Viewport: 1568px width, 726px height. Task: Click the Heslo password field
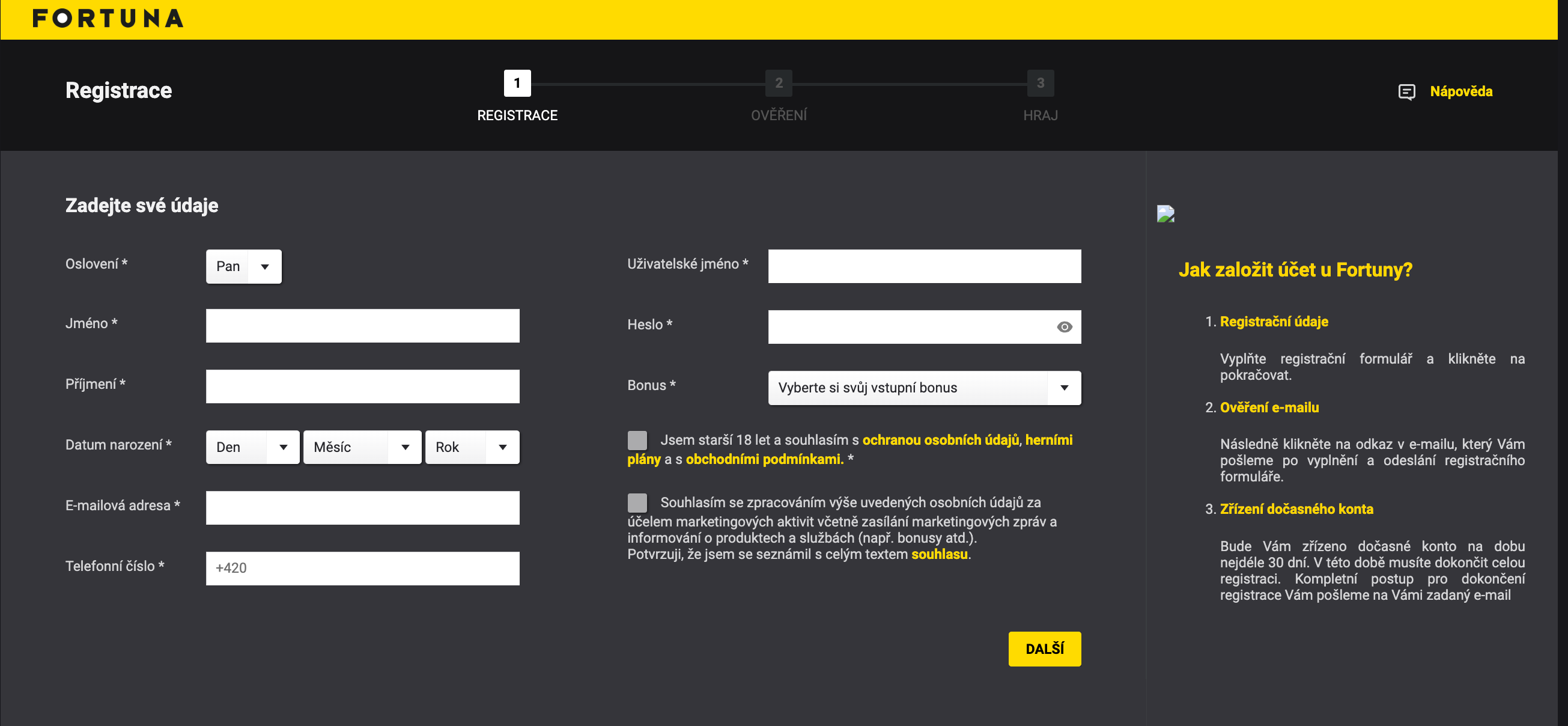[x=924, y=327]
